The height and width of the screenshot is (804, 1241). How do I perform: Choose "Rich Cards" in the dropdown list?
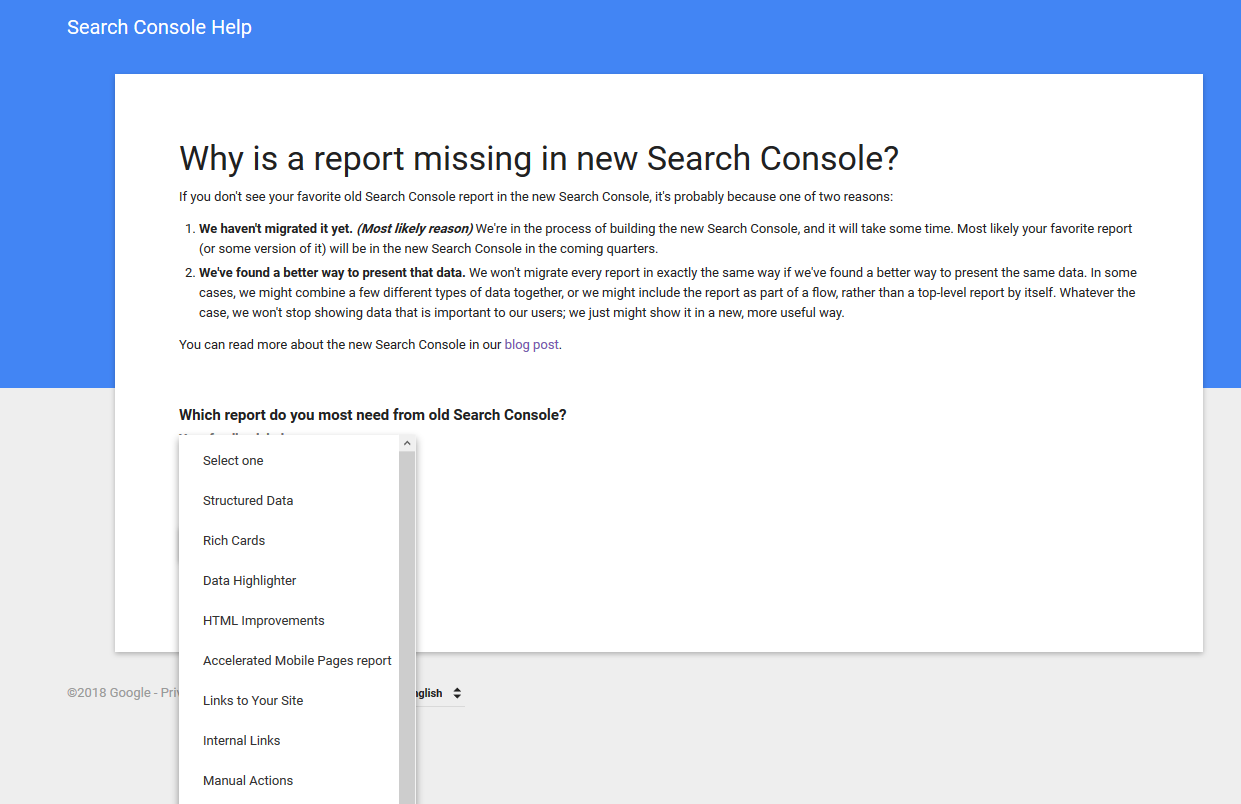click(234, 540)
